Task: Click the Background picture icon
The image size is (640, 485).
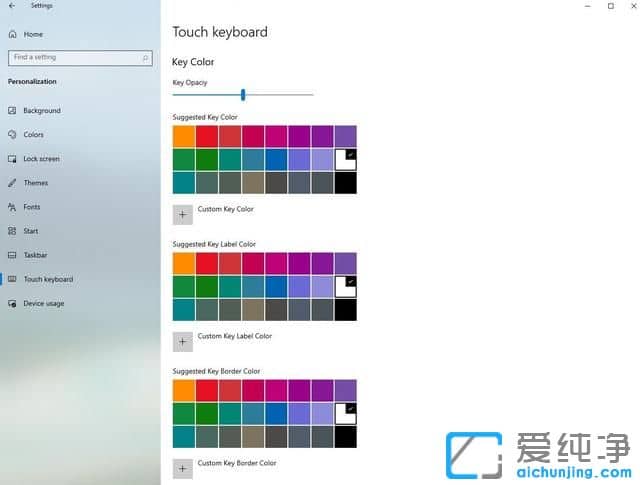Action: pos(13,111)
